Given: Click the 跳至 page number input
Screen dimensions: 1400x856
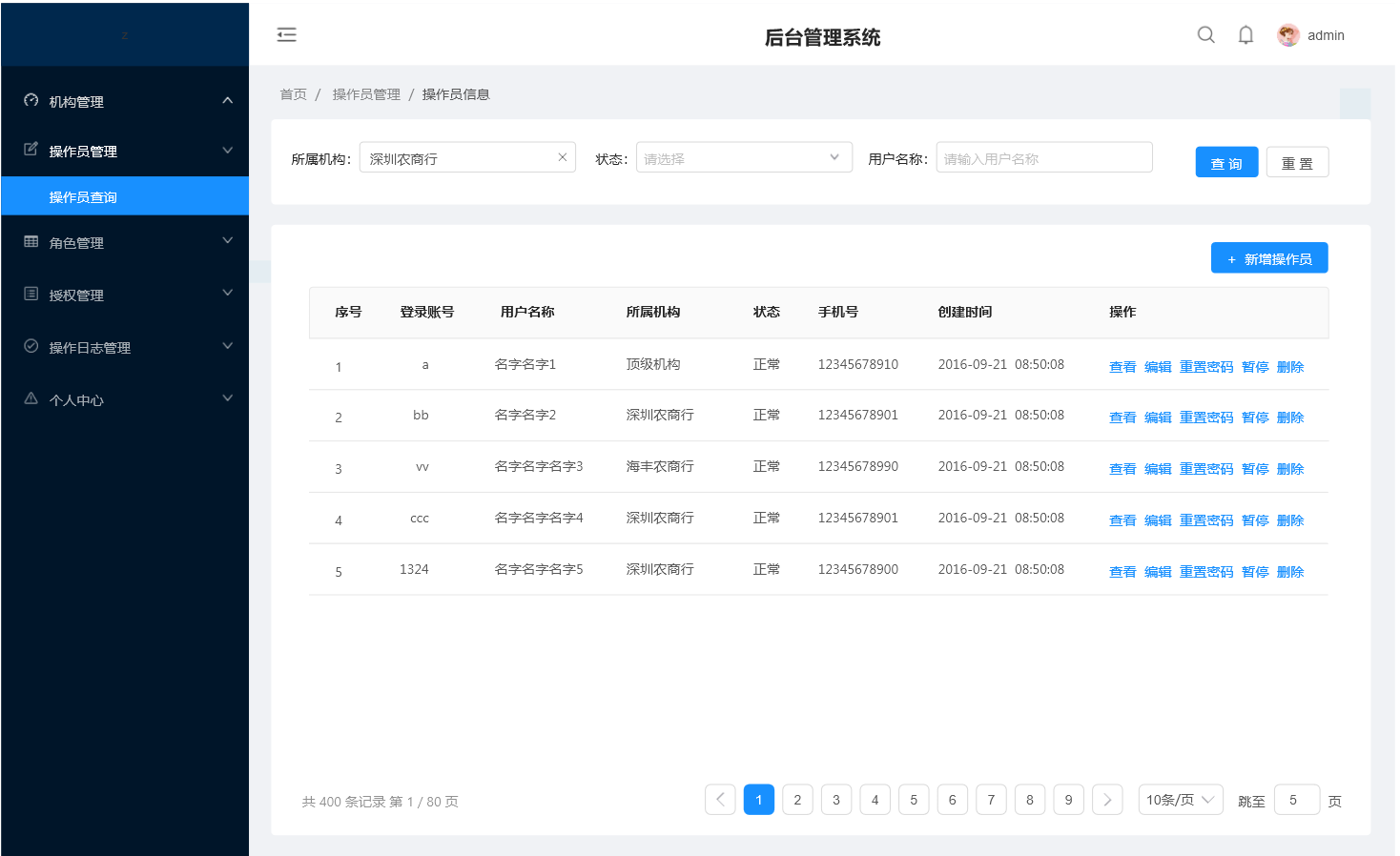Looking at the screenshot, I should tap(1297, 800).
